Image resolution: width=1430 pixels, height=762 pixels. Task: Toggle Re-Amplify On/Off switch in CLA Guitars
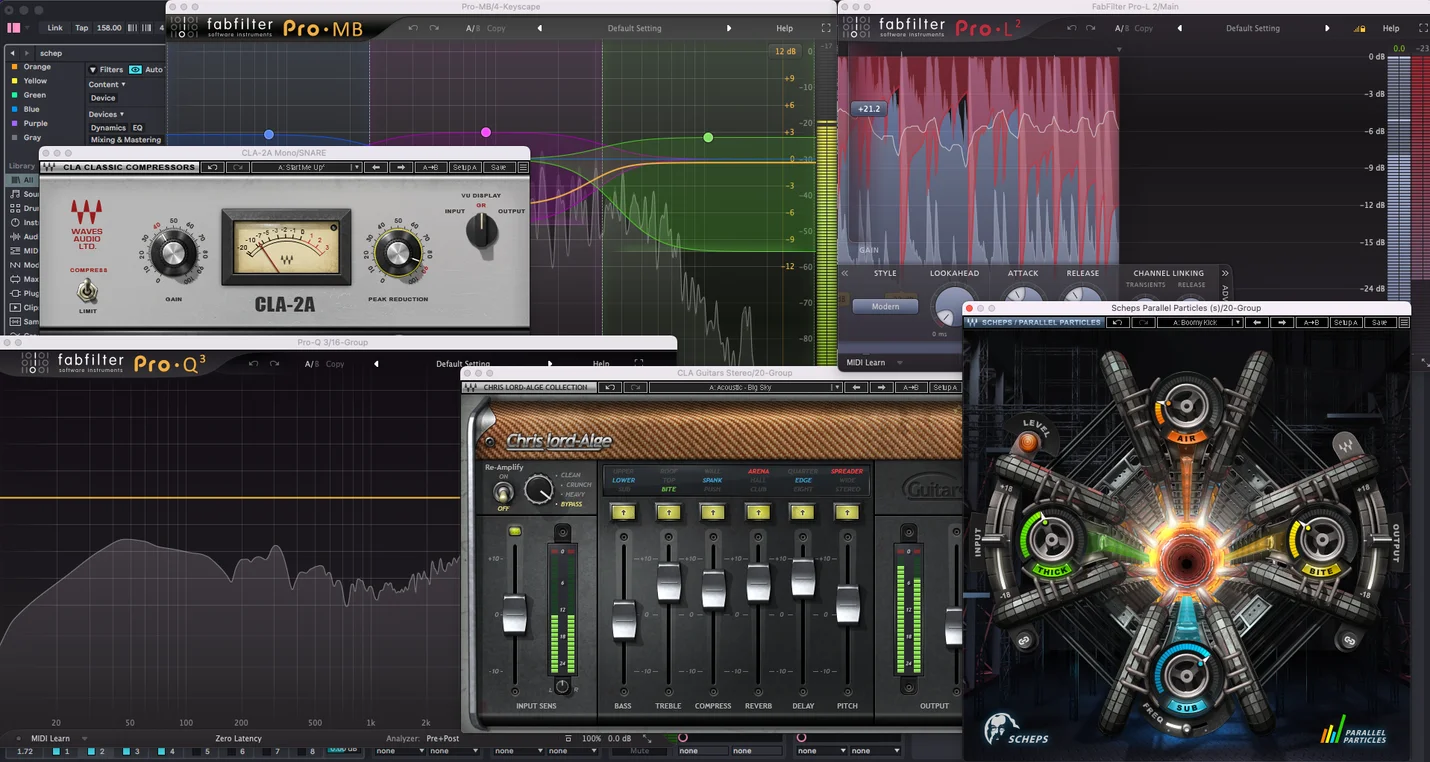click(503, 492)
